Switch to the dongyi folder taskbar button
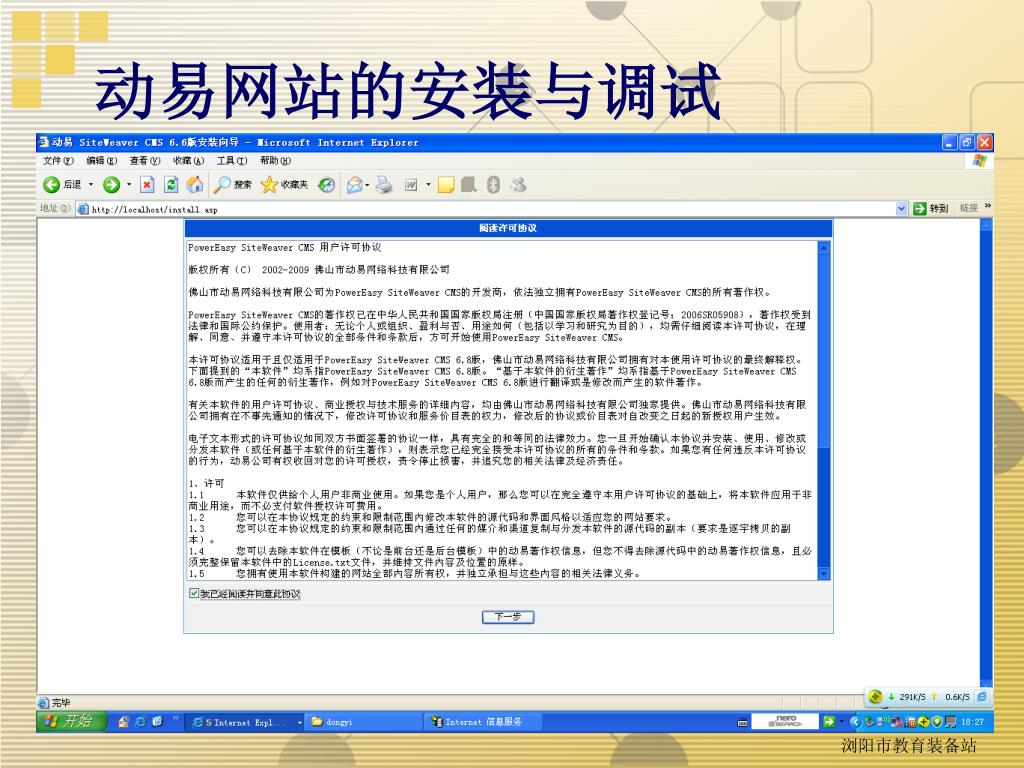The height and width of the screenshot is (768, 1024). (364, 722)
